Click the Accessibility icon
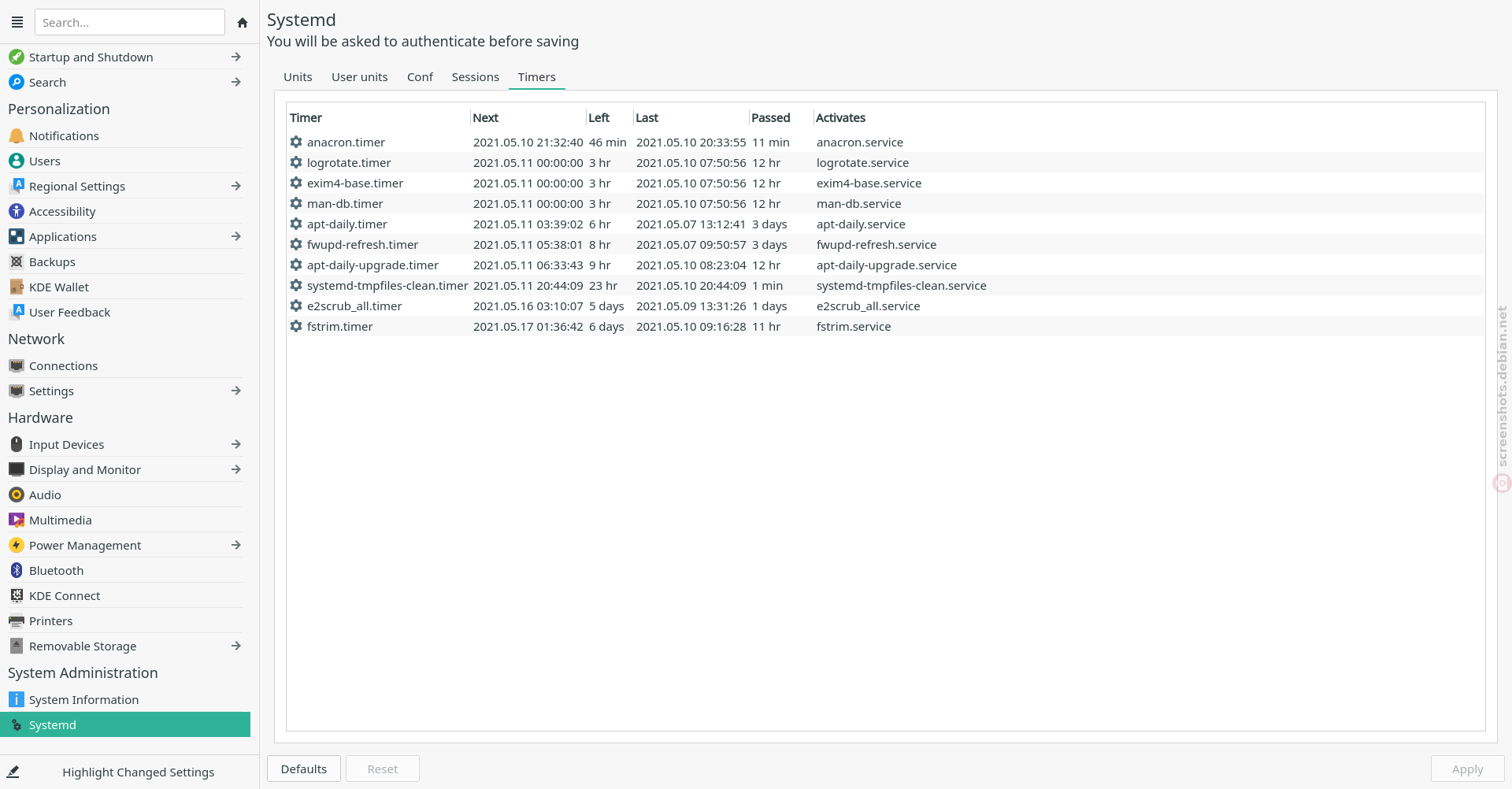Screen dimensions: 1512x789 click(17, 211)
